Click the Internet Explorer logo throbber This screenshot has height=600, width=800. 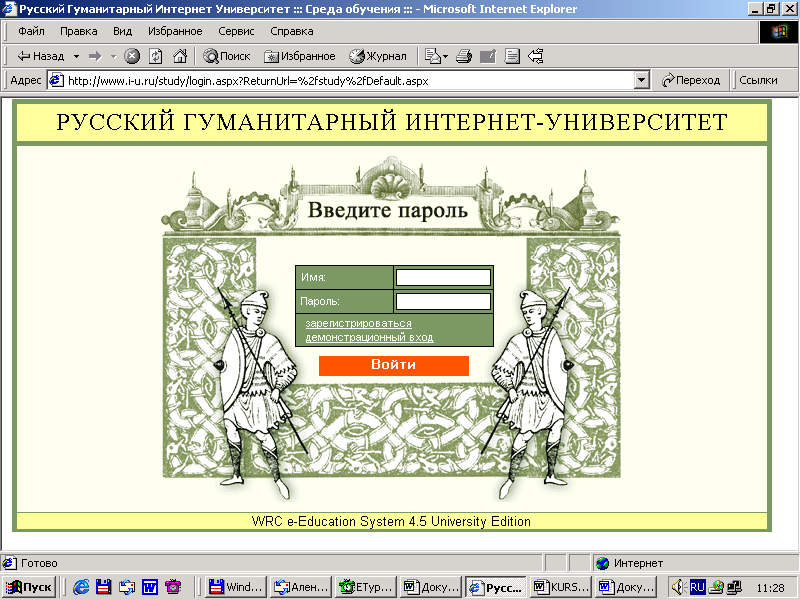coord(779,32)
